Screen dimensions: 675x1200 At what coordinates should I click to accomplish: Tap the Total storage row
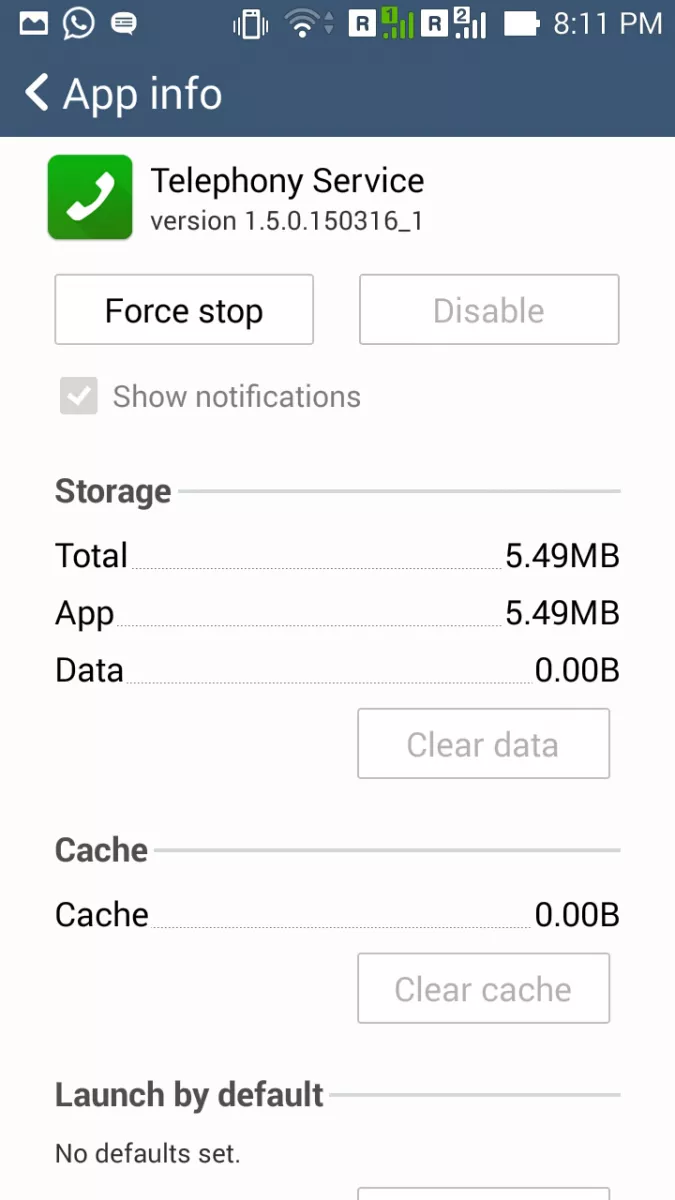click(337, 556)
